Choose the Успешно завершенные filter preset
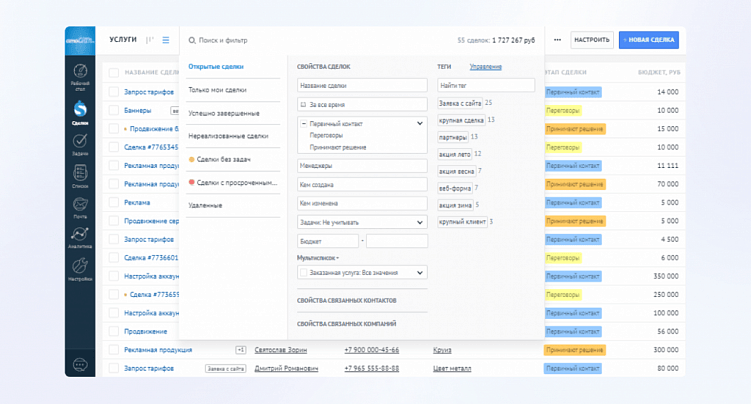The image size is (751, 404). 224,113
